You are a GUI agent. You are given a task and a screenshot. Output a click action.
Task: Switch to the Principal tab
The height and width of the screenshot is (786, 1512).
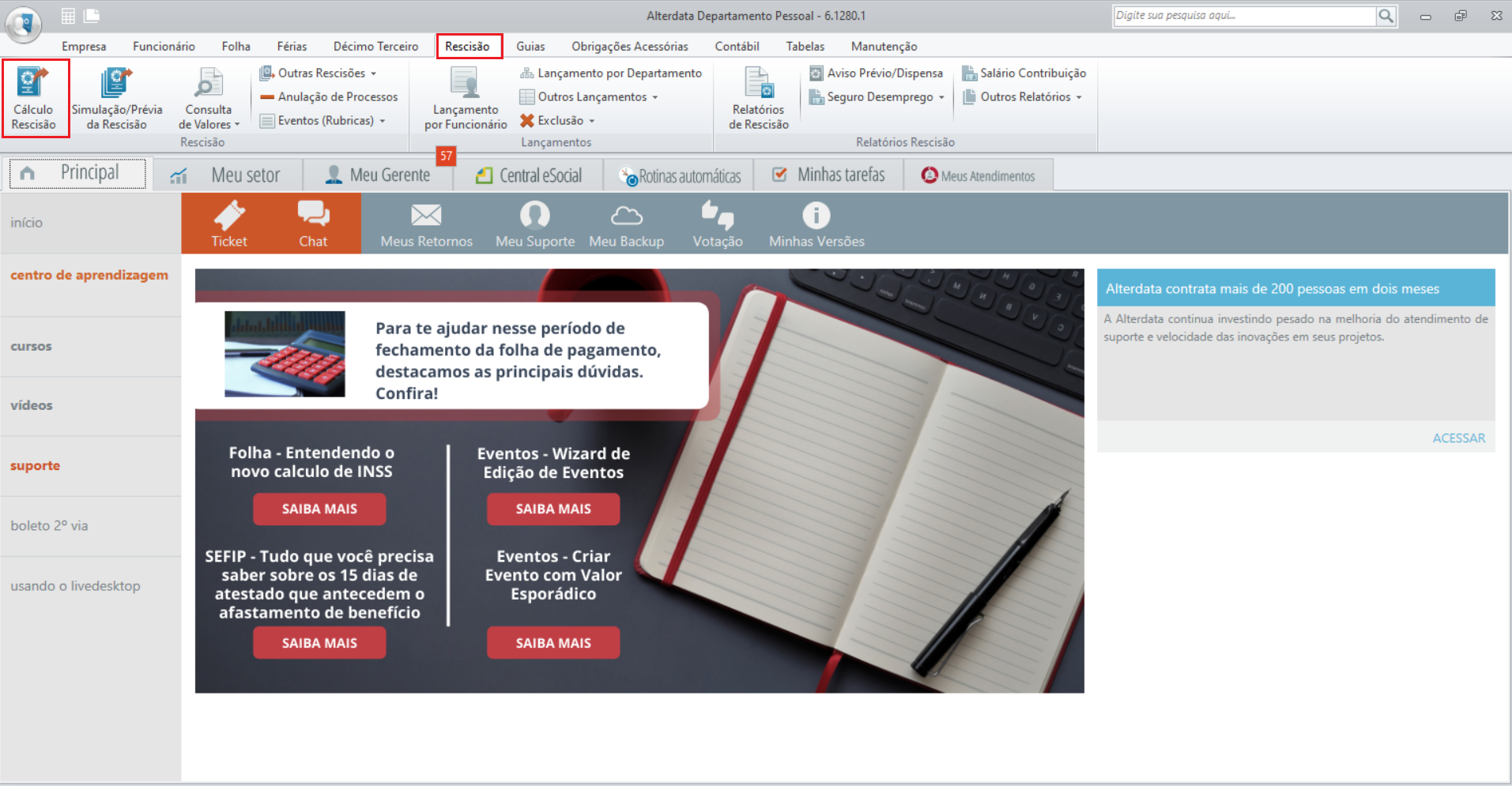pyautogui.click(x=77, y=174)
